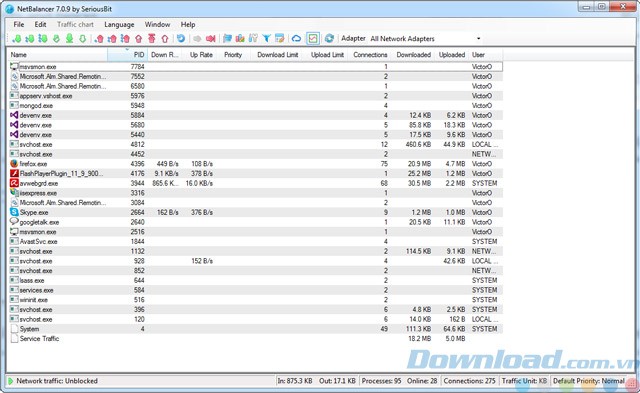The width and height of the screenshot is (640, 393).
Task: Click the Traffic Unit: KB status entry
Action: (524, 381)
